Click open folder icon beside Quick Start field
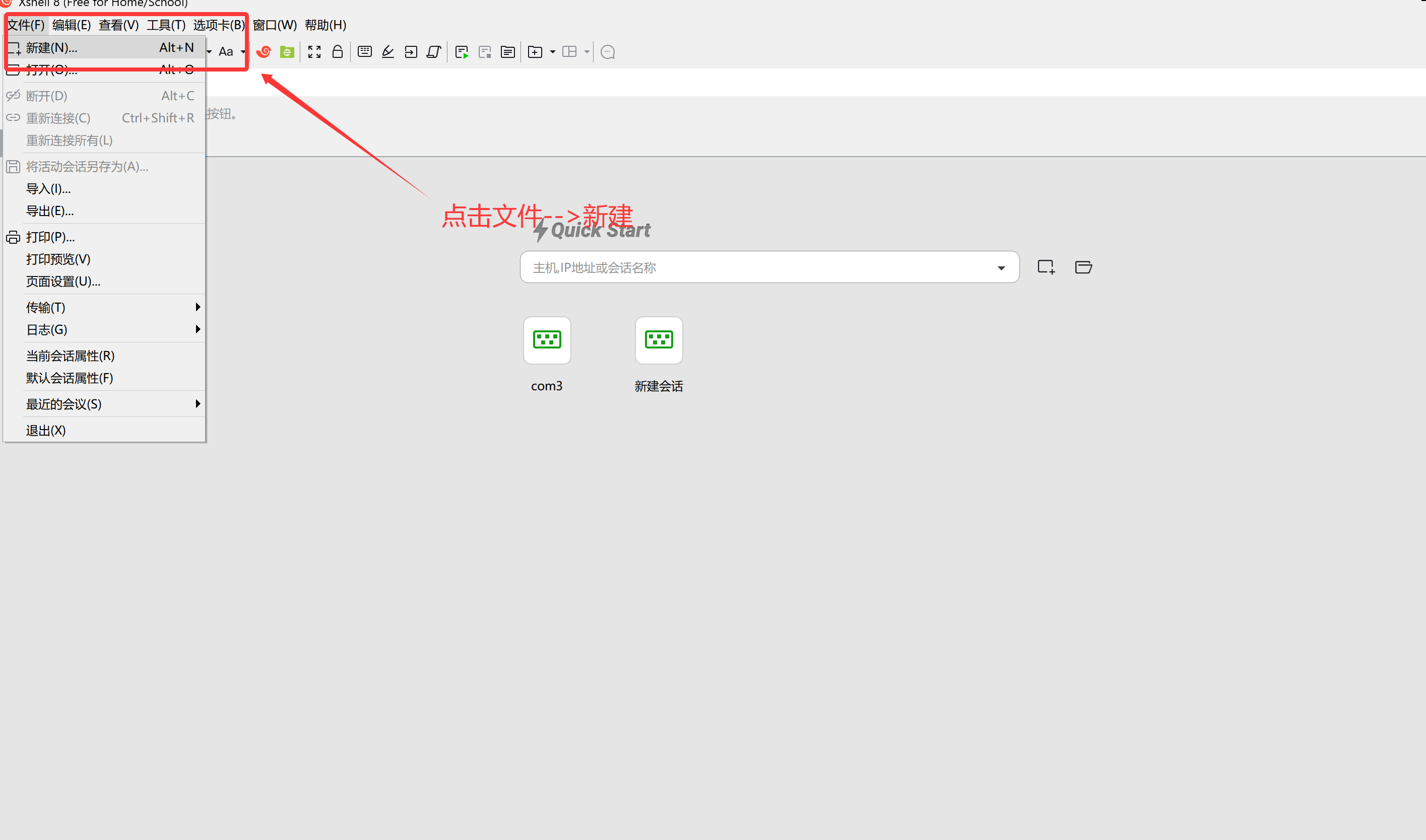 coord(1083,267)
